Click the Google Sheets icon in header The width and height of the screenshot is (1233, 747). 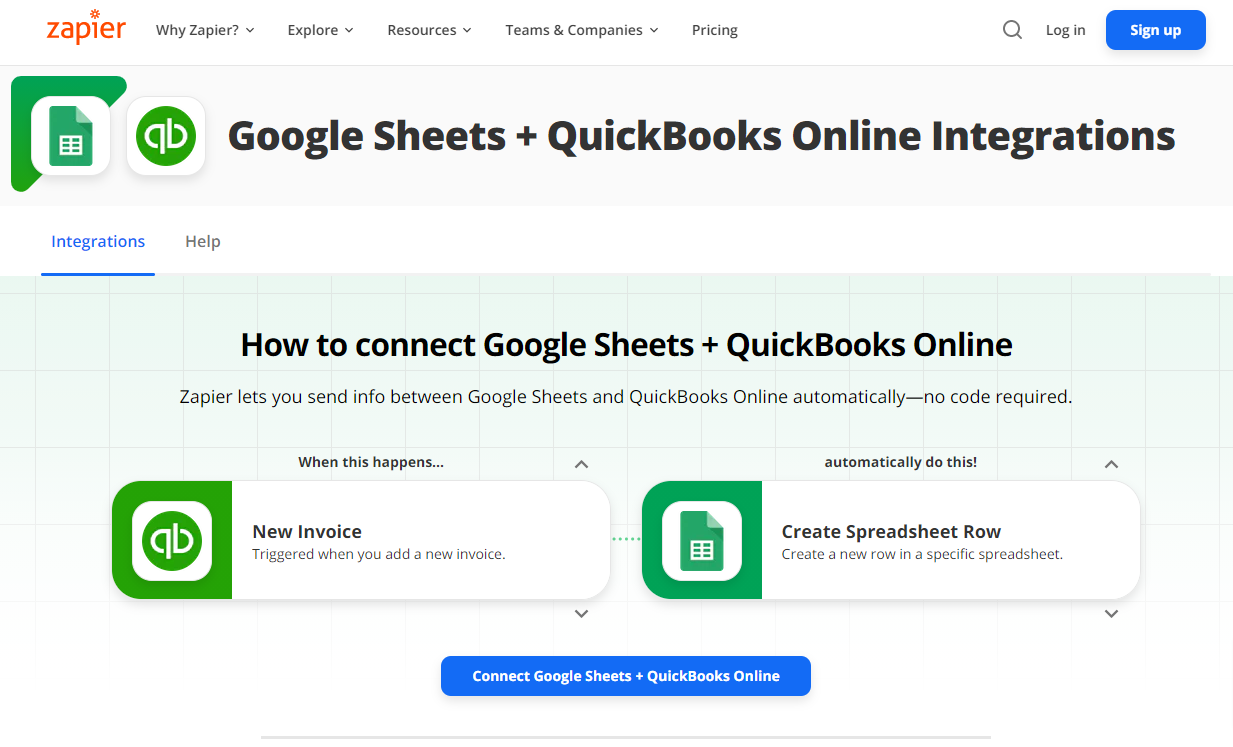(70, 136)
